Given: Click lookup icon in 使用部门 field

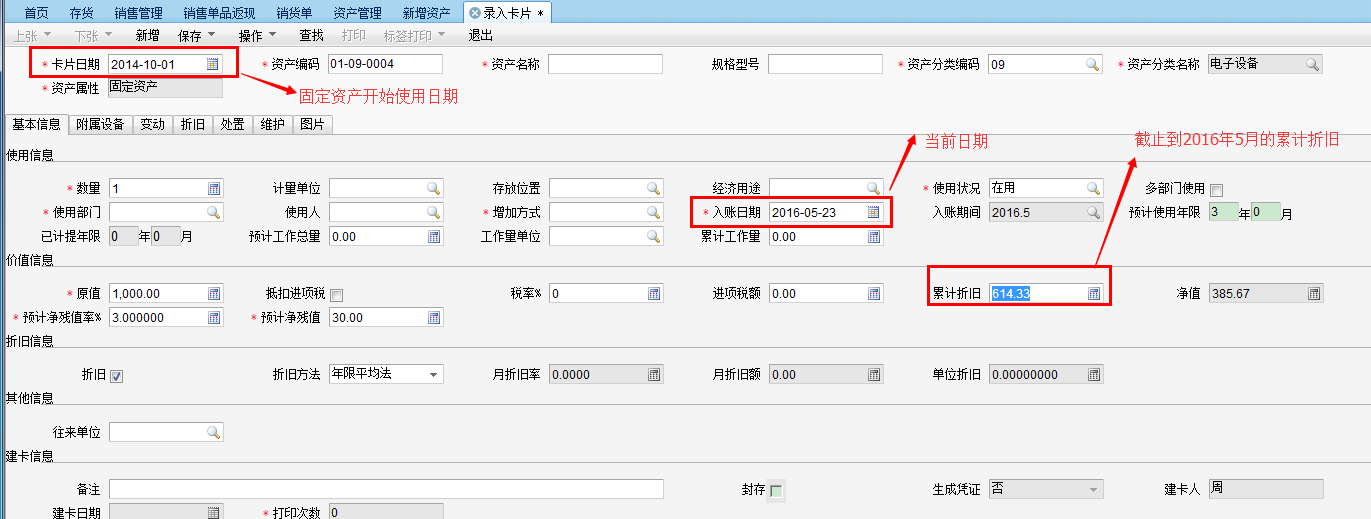Looking at the screenshot, I should tap(214, 212).
